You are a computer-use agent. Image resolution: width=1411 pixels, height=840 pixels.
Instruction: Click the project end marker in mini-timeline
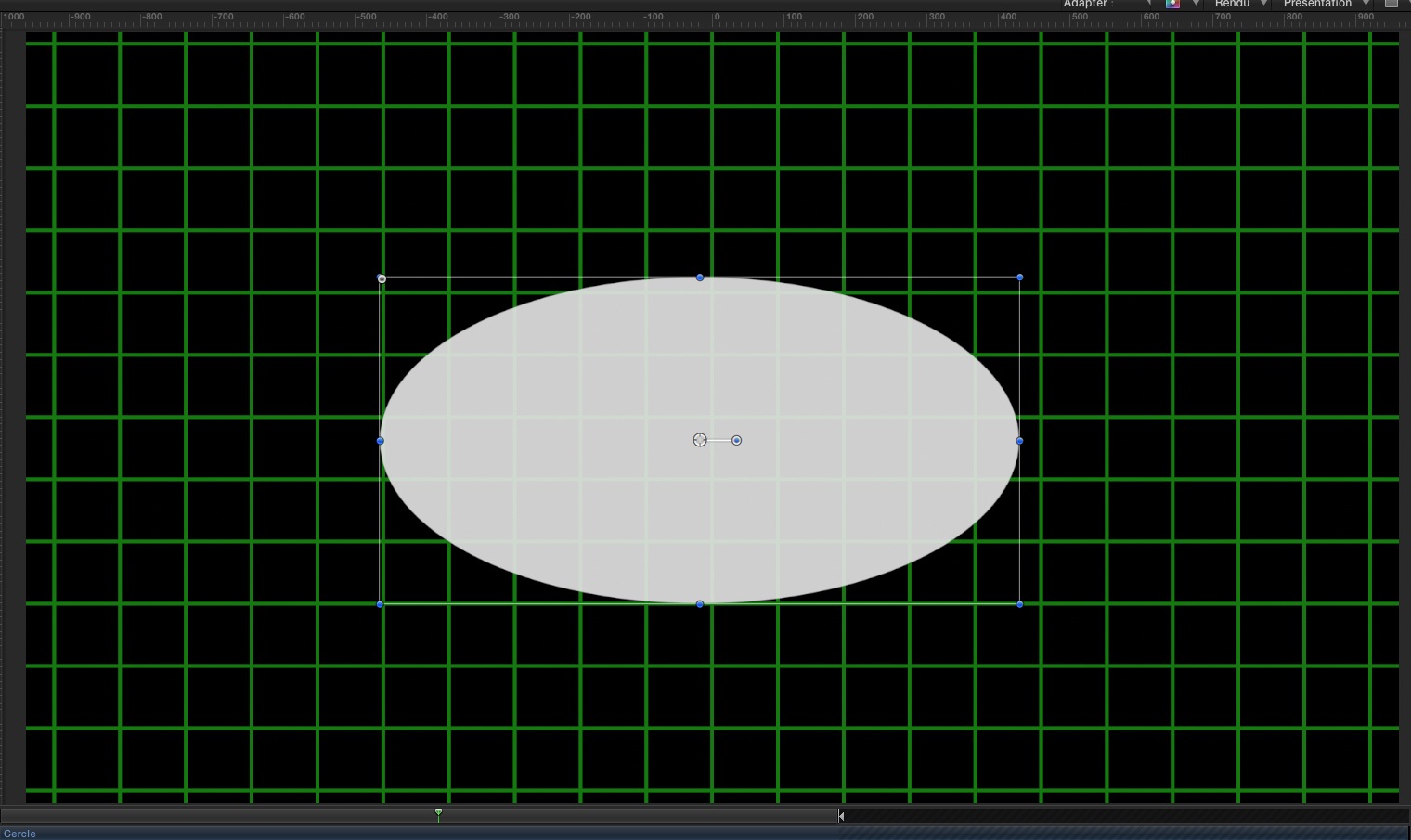coord(841,816)
